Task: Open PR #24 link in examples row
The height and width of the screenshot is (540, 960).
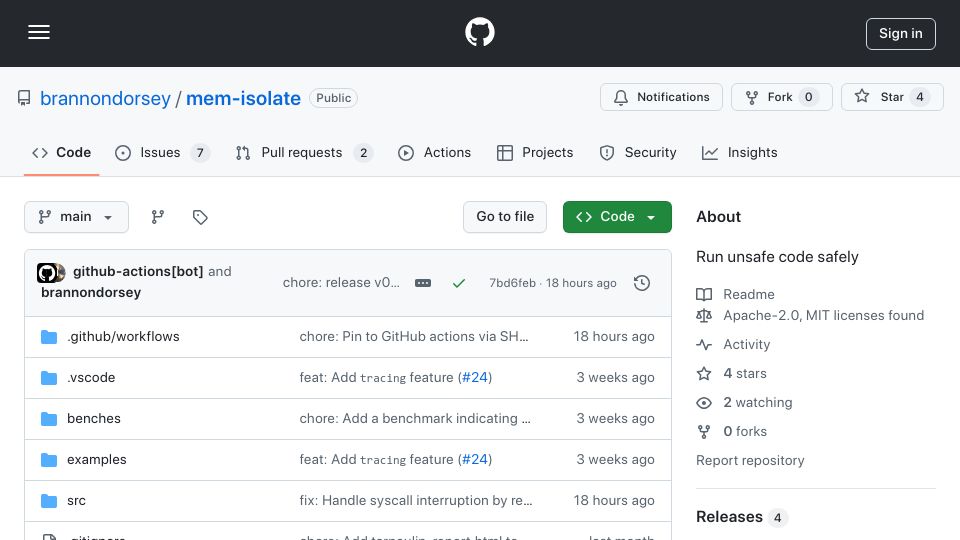Action: point(474,460)
